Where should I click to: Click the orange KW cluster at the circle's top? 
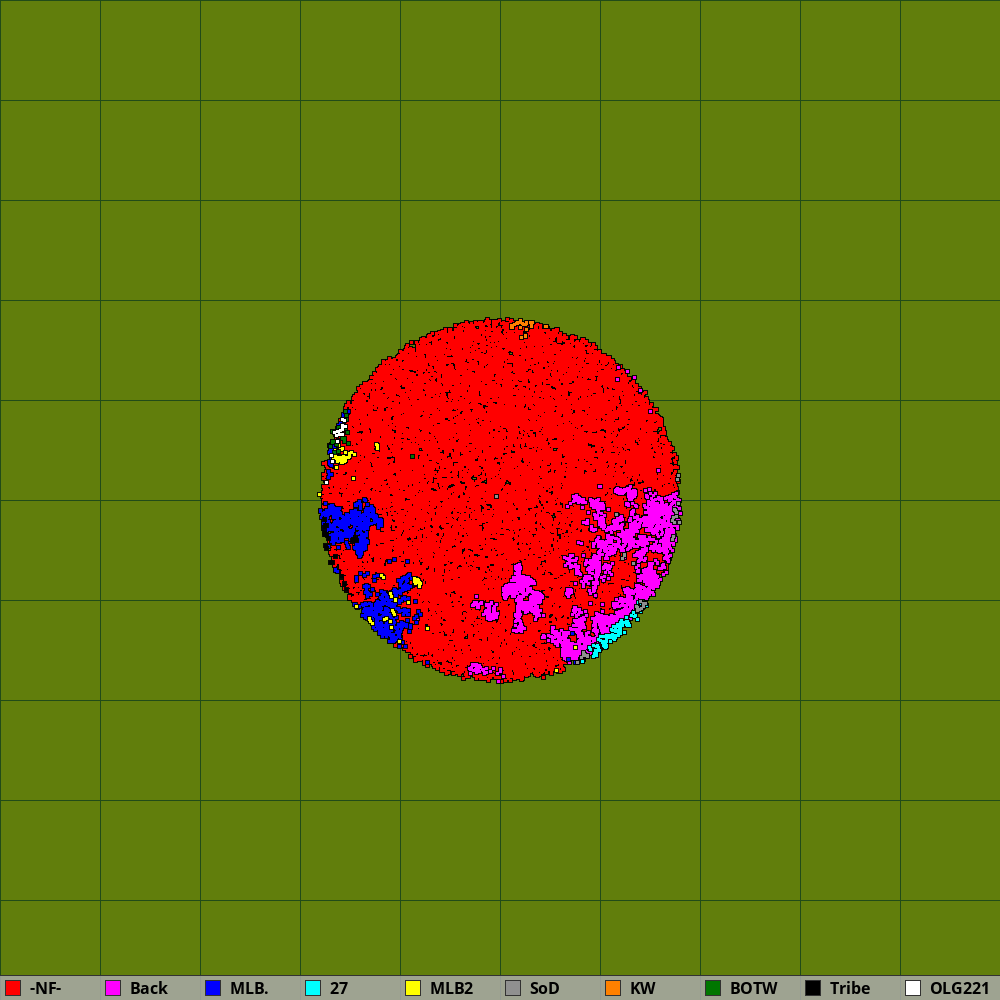click(x=518, y=324)
